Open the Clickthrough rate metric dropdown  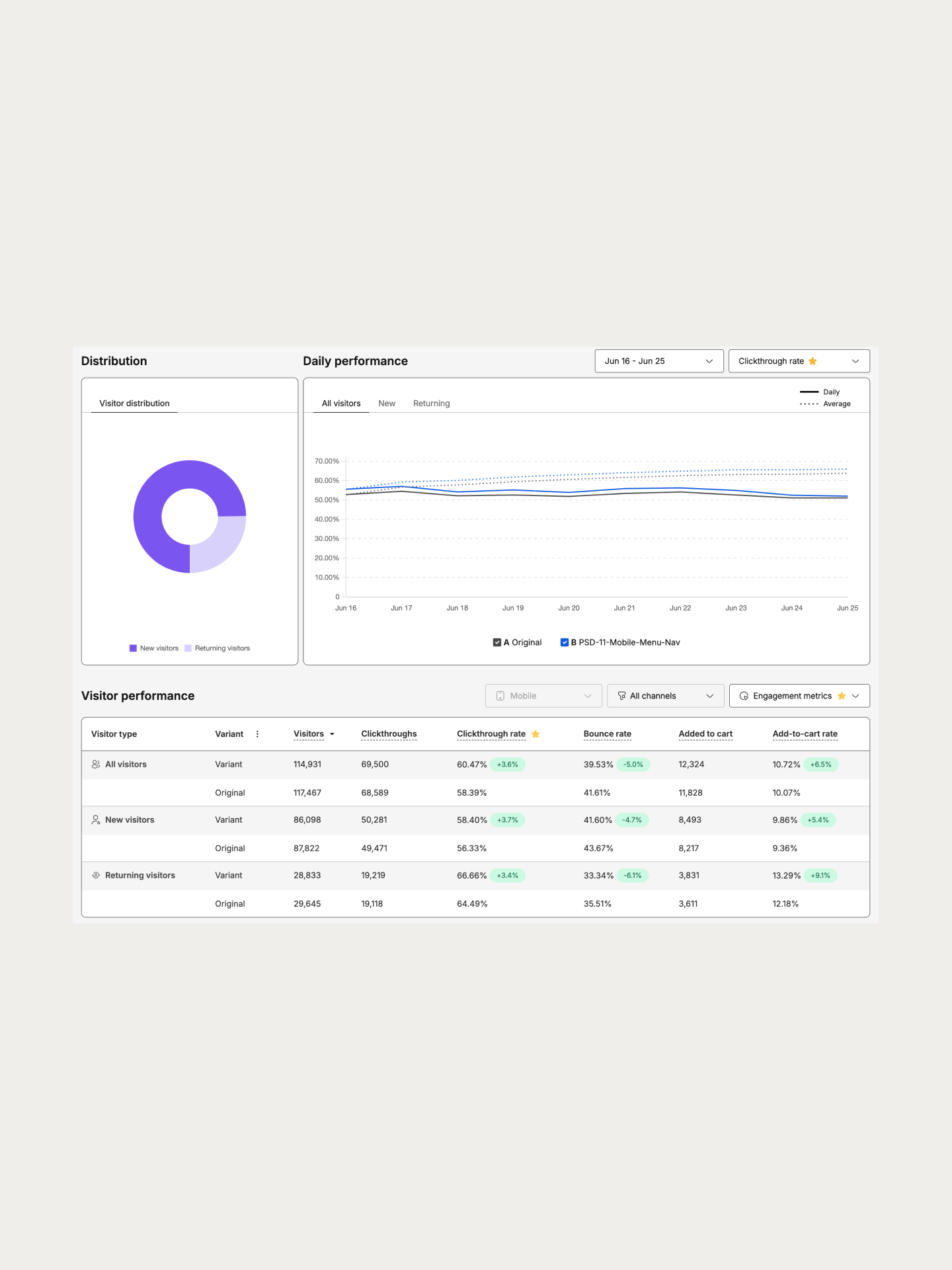coord(799,361)
